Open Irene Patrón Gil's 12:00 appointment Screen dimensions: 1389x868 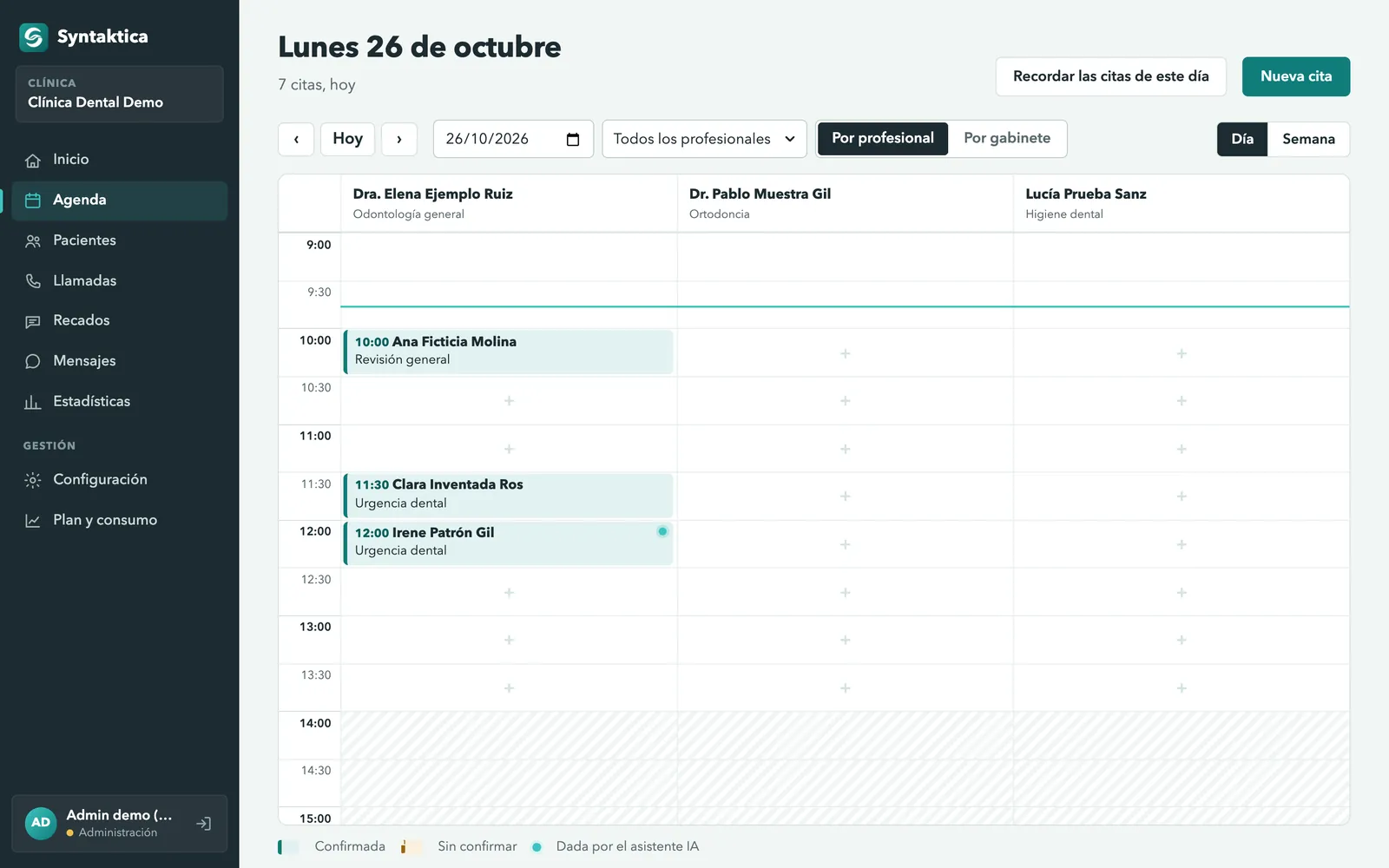[x=509, y=542]
